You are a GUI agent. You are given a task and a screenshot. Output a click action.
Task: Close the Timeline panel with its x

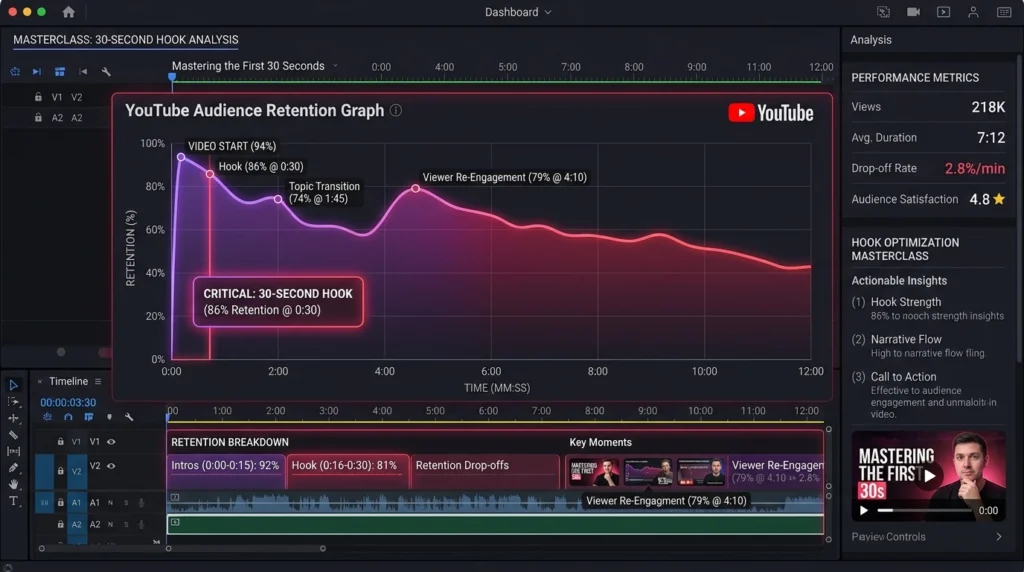coord(40,381)
